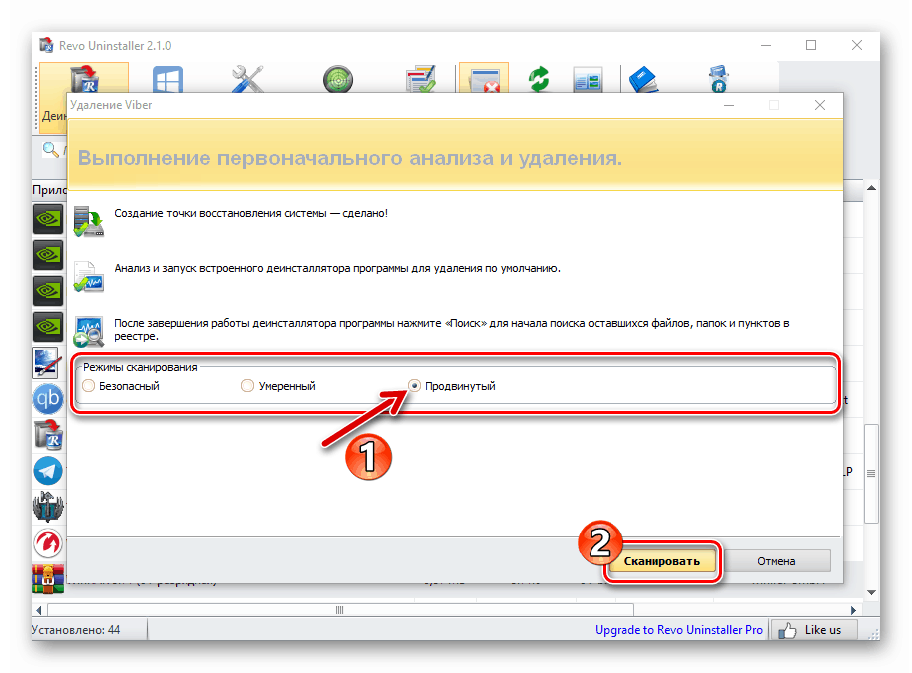The image size is (912, 673).
Task: Click the Установлено: 44 status text
Action: click(76, 630)
